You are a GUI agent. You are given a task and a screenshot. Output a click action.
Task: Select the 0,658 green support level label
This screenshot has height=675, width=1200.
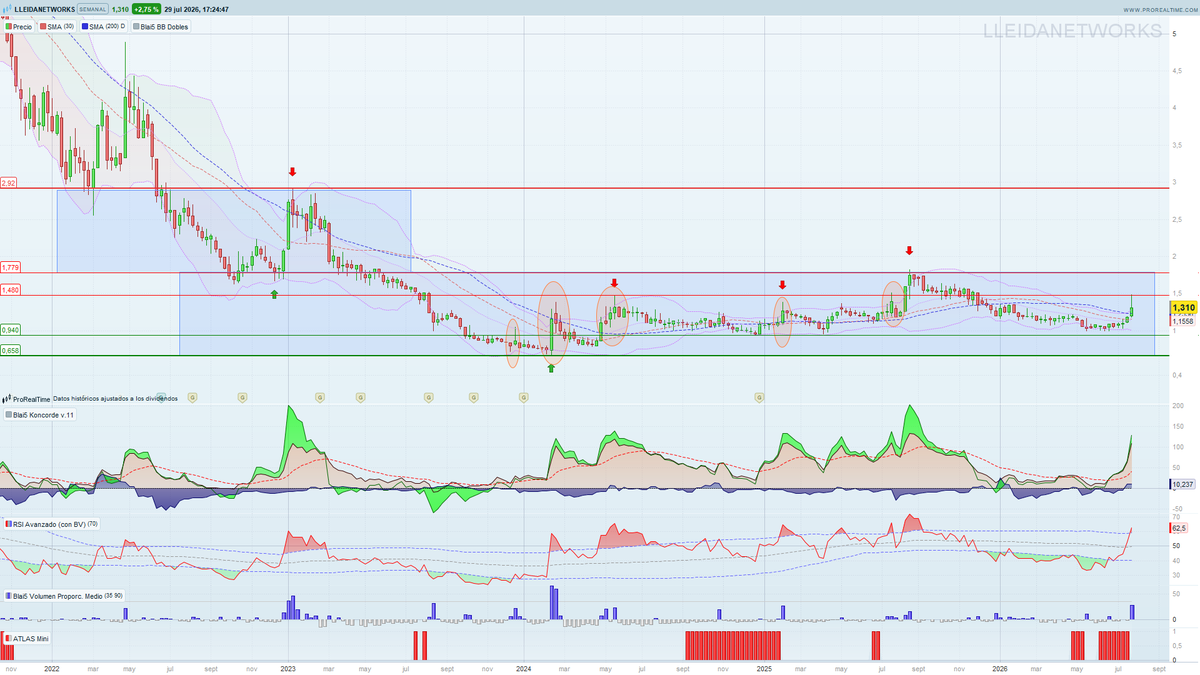(x=11, y=350)
